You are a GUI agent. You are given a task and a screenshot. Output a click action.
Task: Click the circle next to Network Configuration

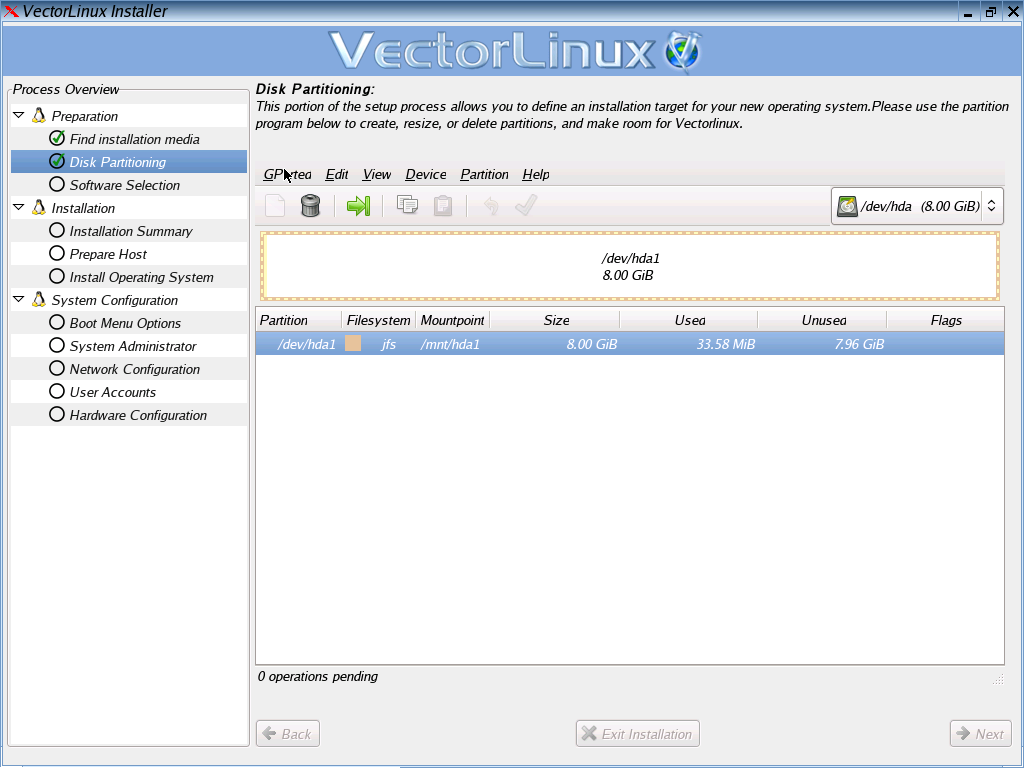tap(57, 368)
